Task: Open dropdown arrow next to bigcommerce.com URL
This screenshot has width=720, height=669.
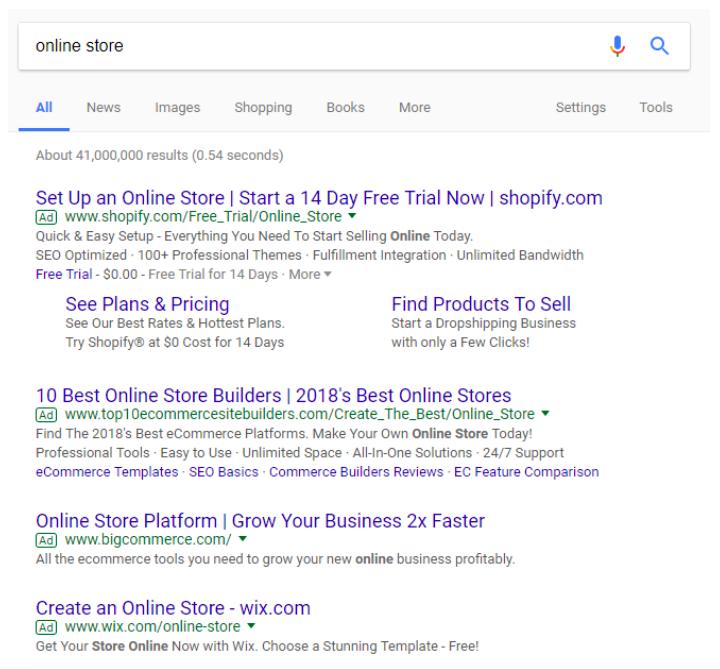Action: click(x=243, y=539)
